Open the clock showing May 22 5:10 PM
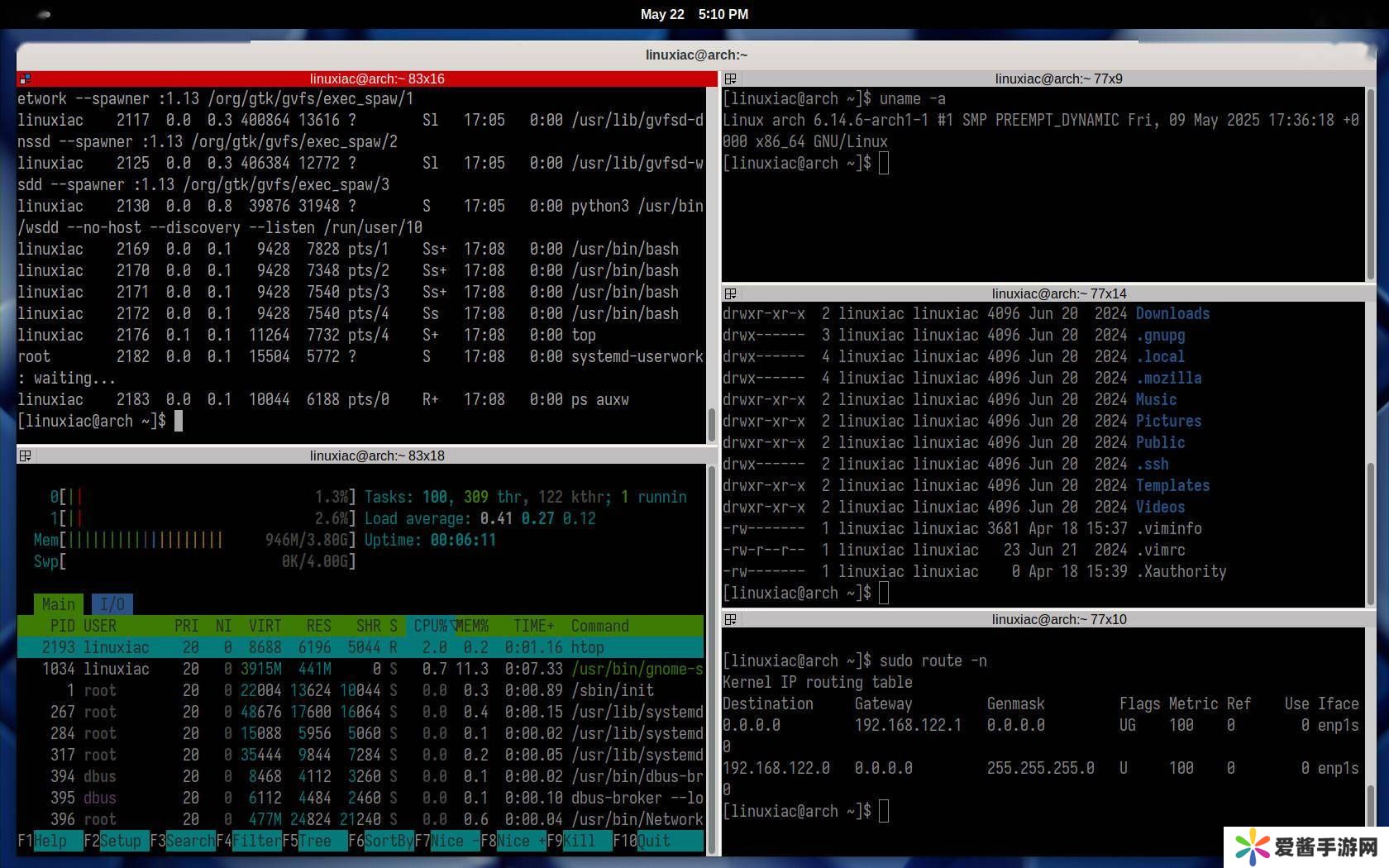Screen dimensions: 1389x868 tap(694, 14)
